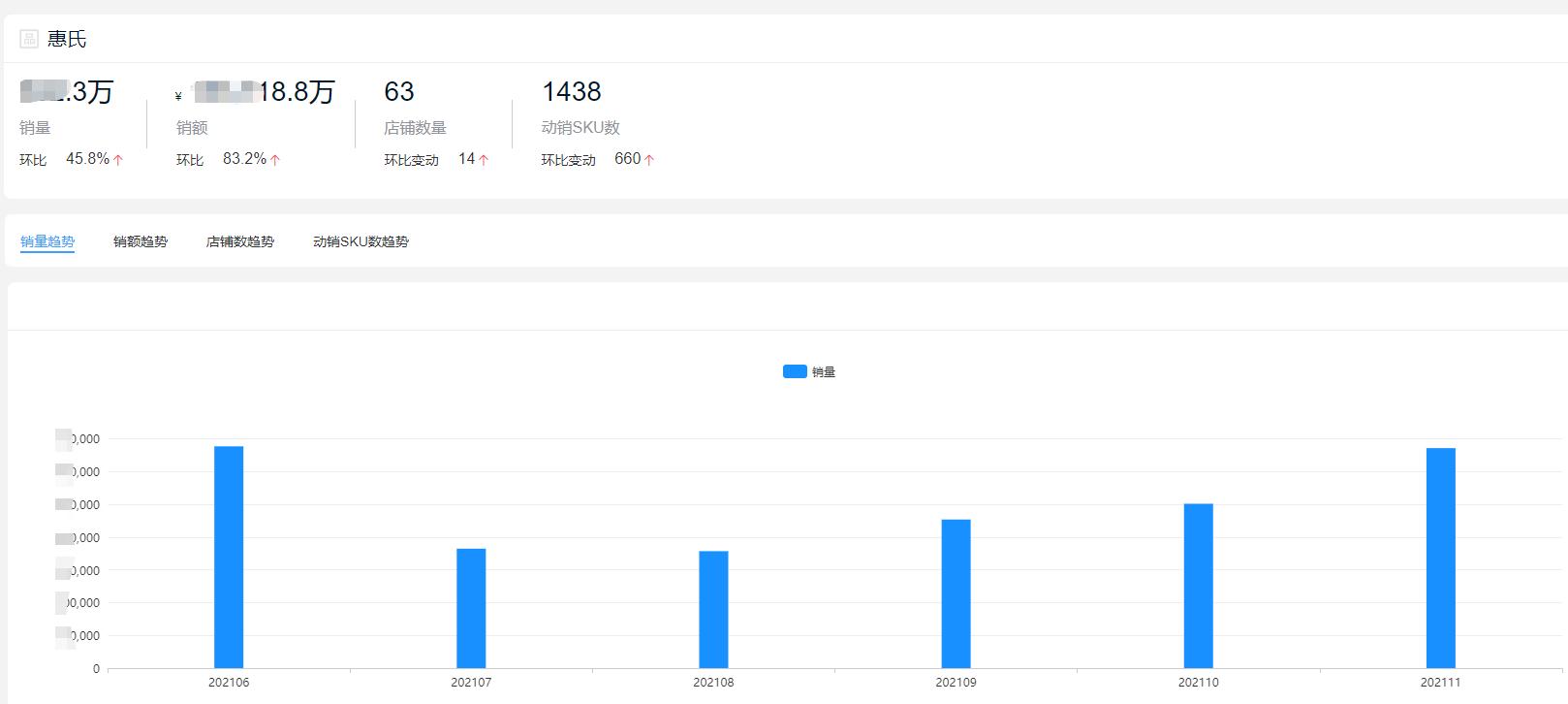This screenshot has width=1568, height=704.
Task: Click the bar for month 202110
Action: [x=1198, y=586]
